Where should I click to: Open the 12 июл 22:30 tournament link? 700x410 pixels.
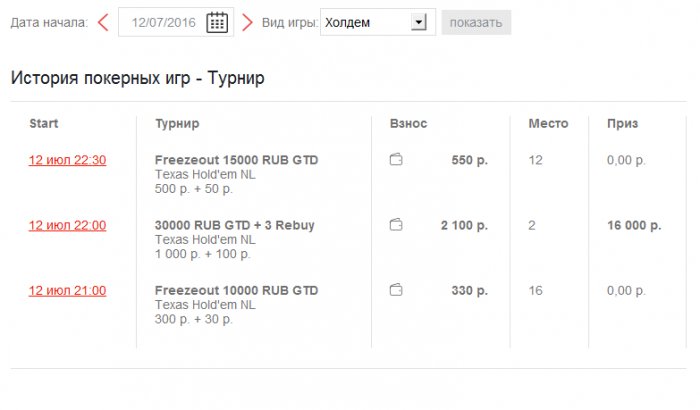(x=67, y=160)
